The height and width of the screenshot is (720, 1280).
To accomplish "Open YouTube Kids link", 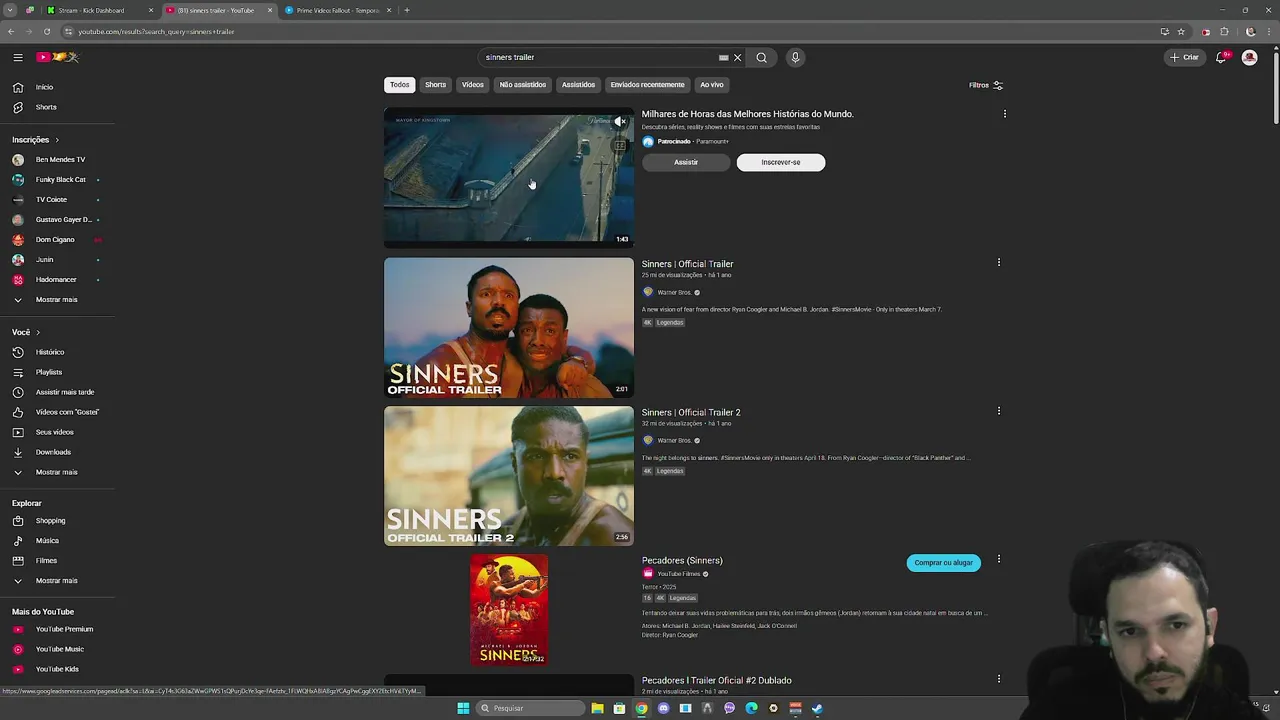I will tap(58, 669).
